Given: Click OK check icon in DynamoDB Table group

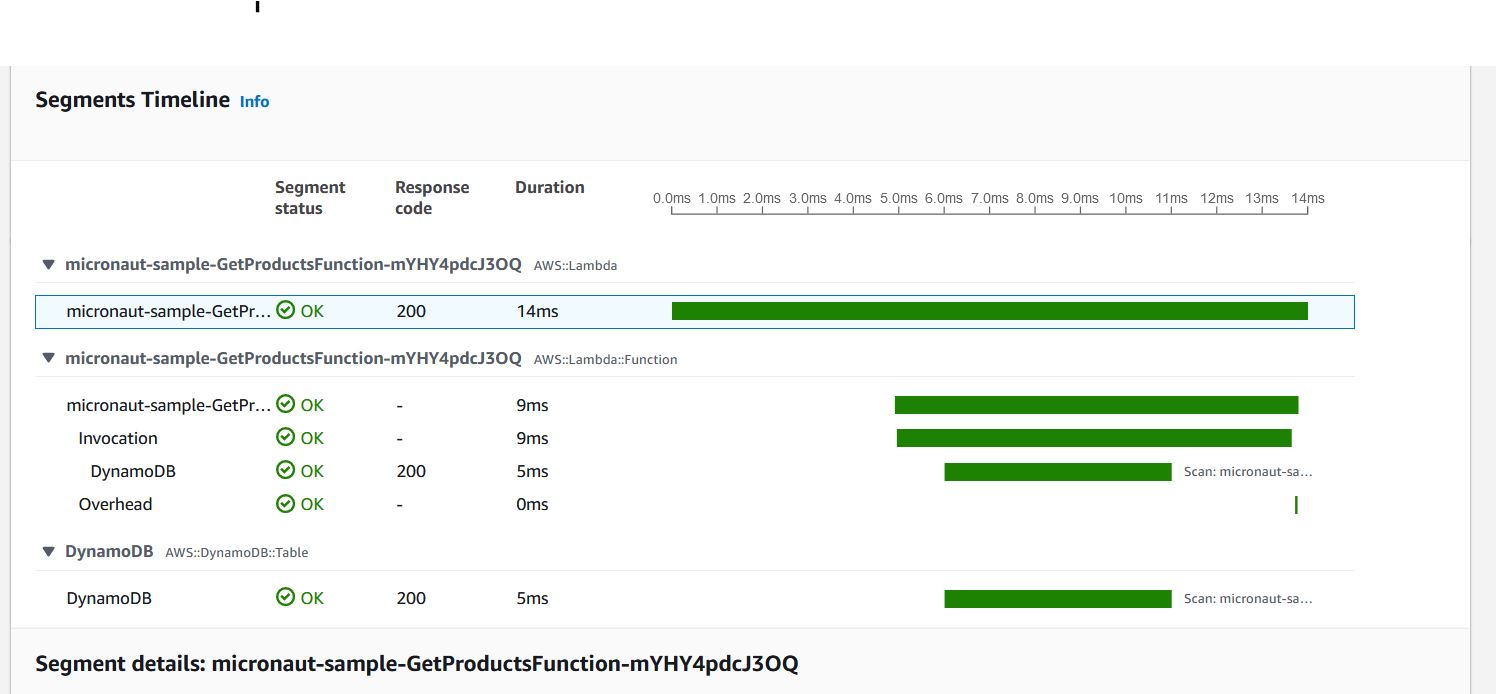Looking at the screenshot, I should (286, 598).
